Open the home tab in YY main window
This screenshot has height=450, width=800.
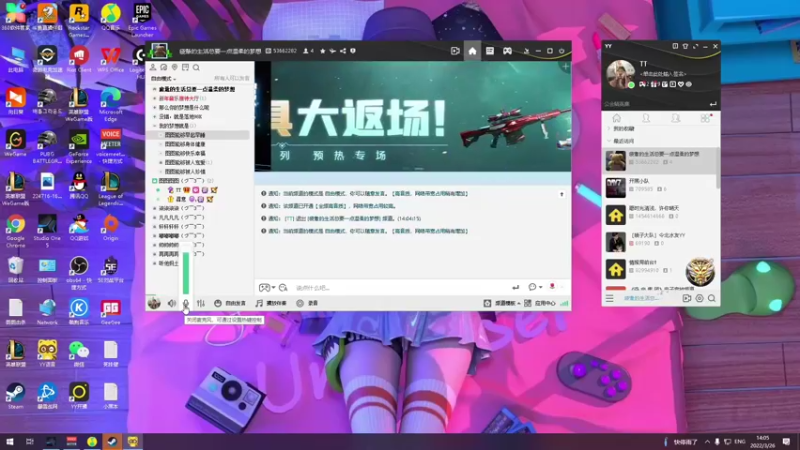coord(616,118)
